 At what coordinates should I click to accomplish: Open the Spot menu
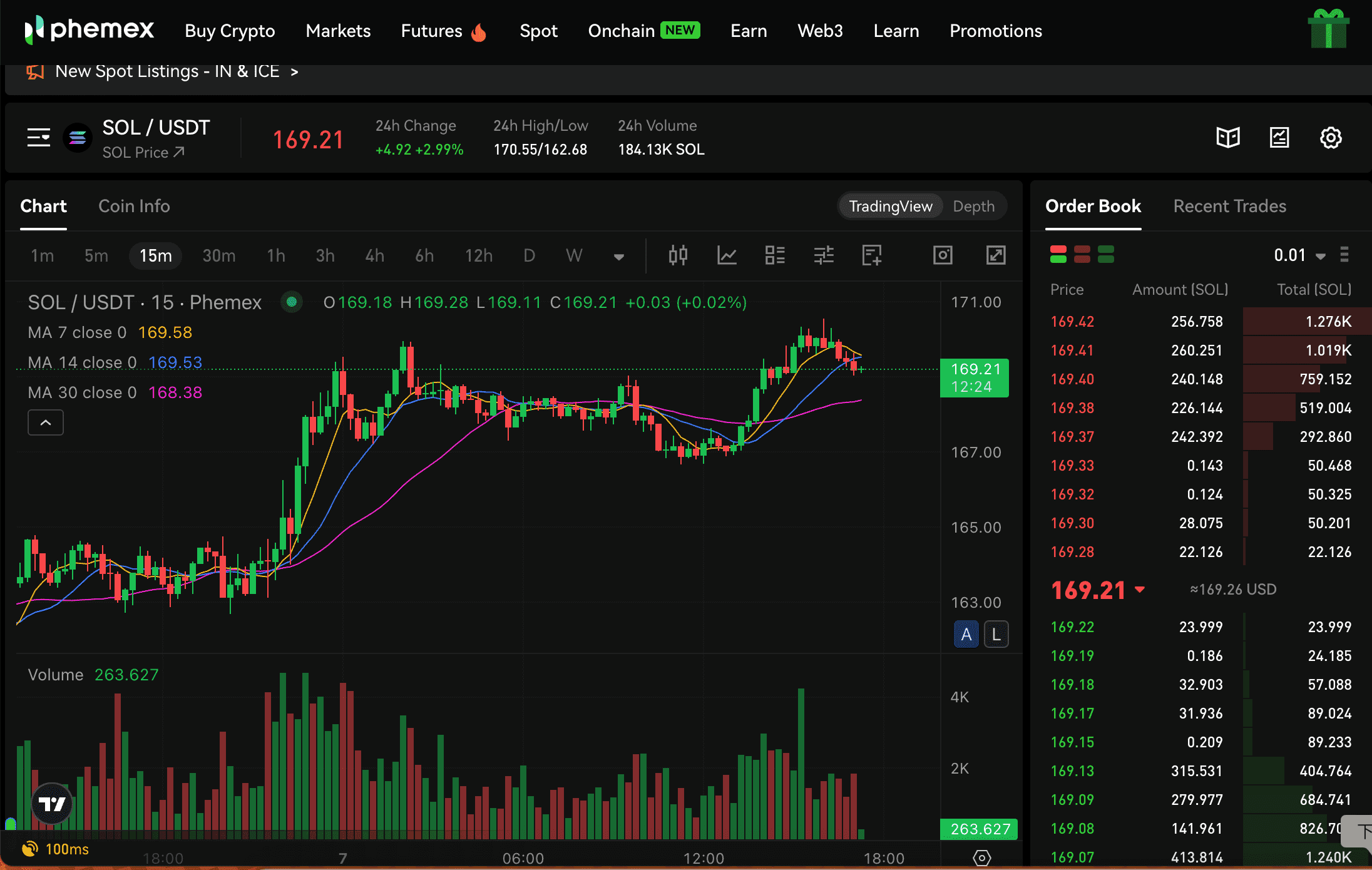[538, 31]
